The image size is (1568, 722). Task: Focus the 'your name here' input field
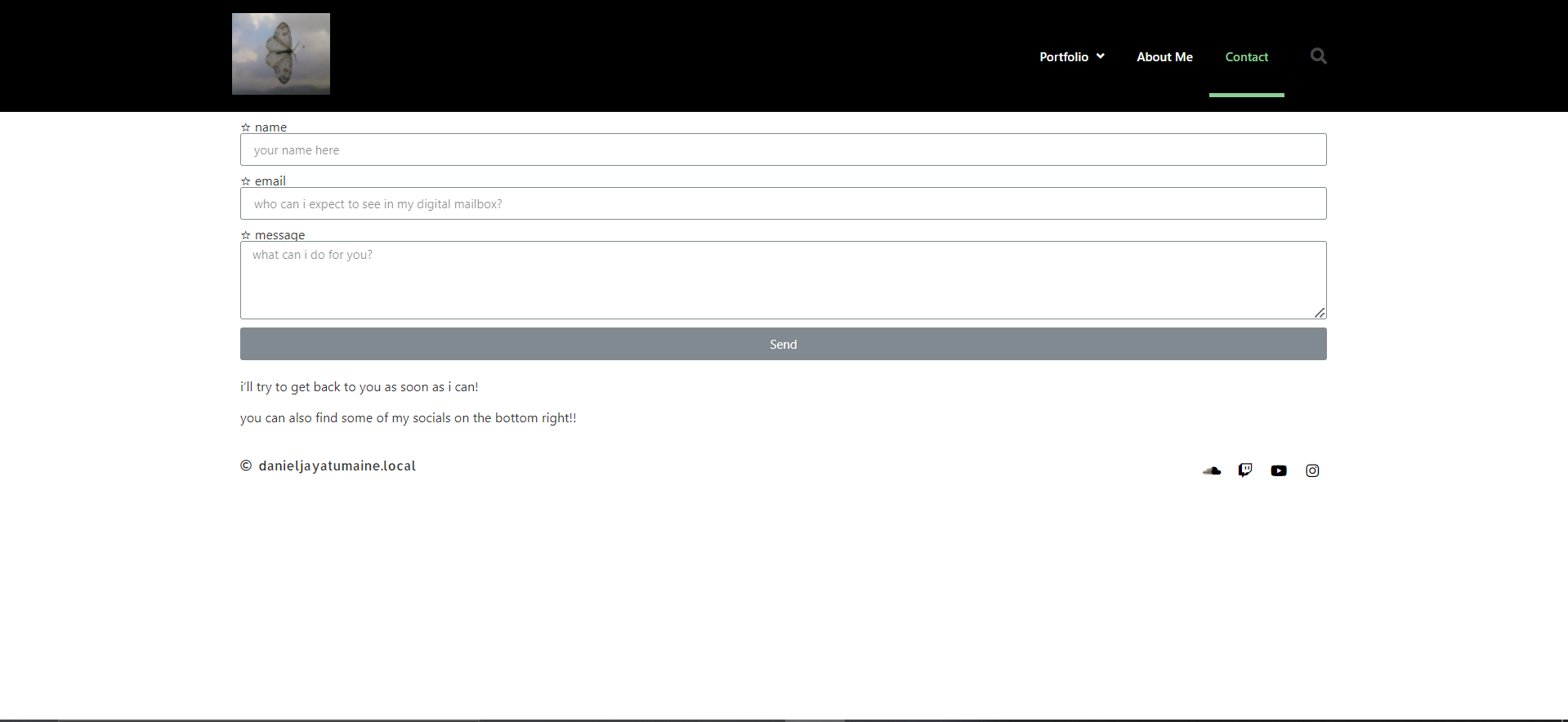783,150
